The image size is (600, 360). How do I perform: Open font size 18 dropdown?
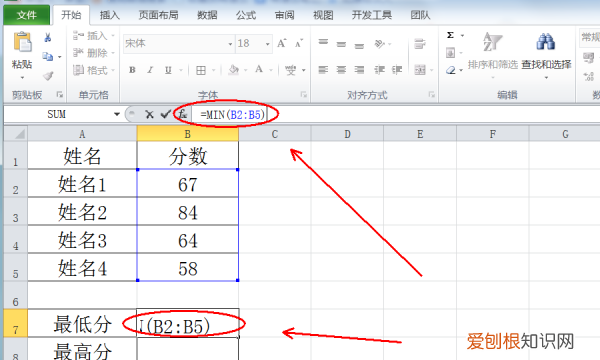coord(267,44)
